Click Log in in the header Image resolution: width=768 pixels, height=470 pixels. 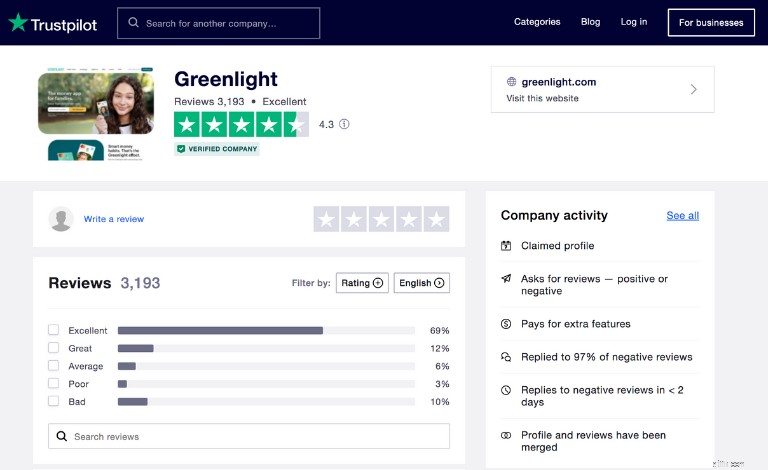point(634,22)
